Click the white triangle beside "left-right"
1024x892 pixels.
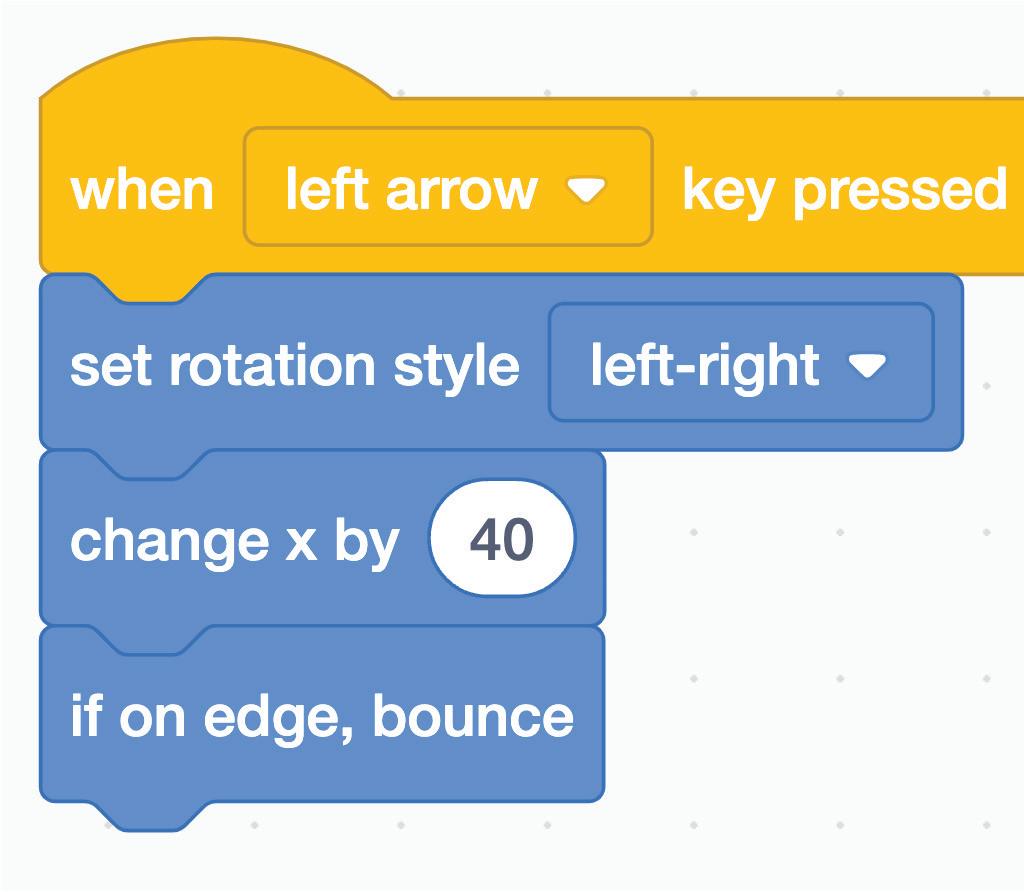coord(866,365)
